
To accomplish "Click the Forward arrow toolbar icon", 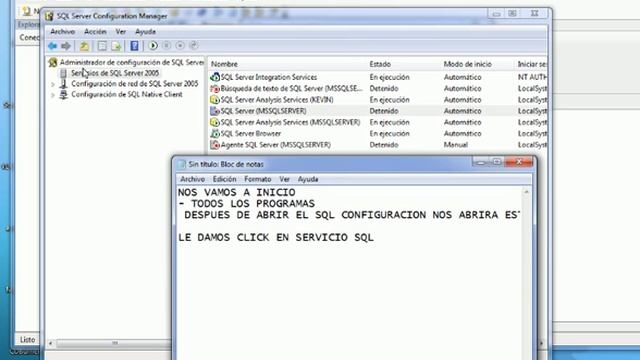I will 65,46.
